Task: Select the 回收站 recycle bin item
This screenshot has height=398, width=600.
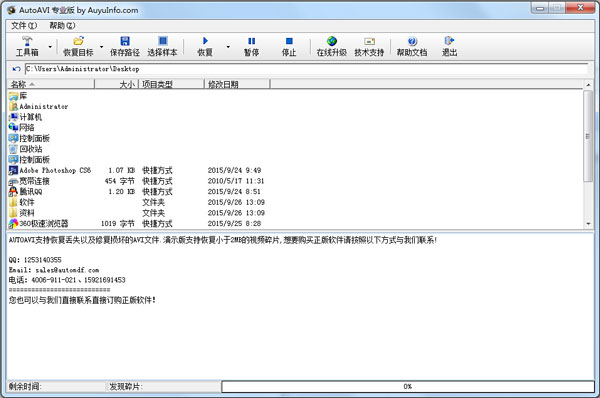Action: [x=26, y=149]
